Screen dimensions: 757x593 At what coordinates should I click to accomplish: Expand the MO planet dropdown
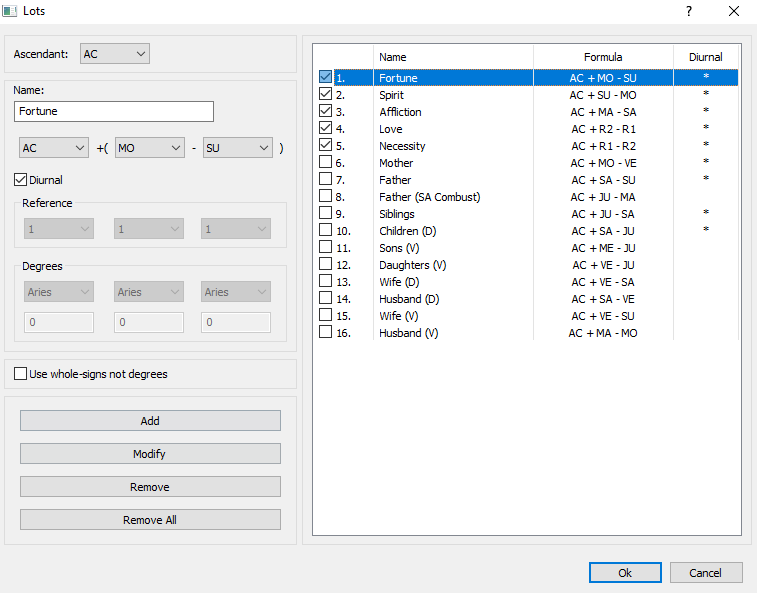(149, 147)
